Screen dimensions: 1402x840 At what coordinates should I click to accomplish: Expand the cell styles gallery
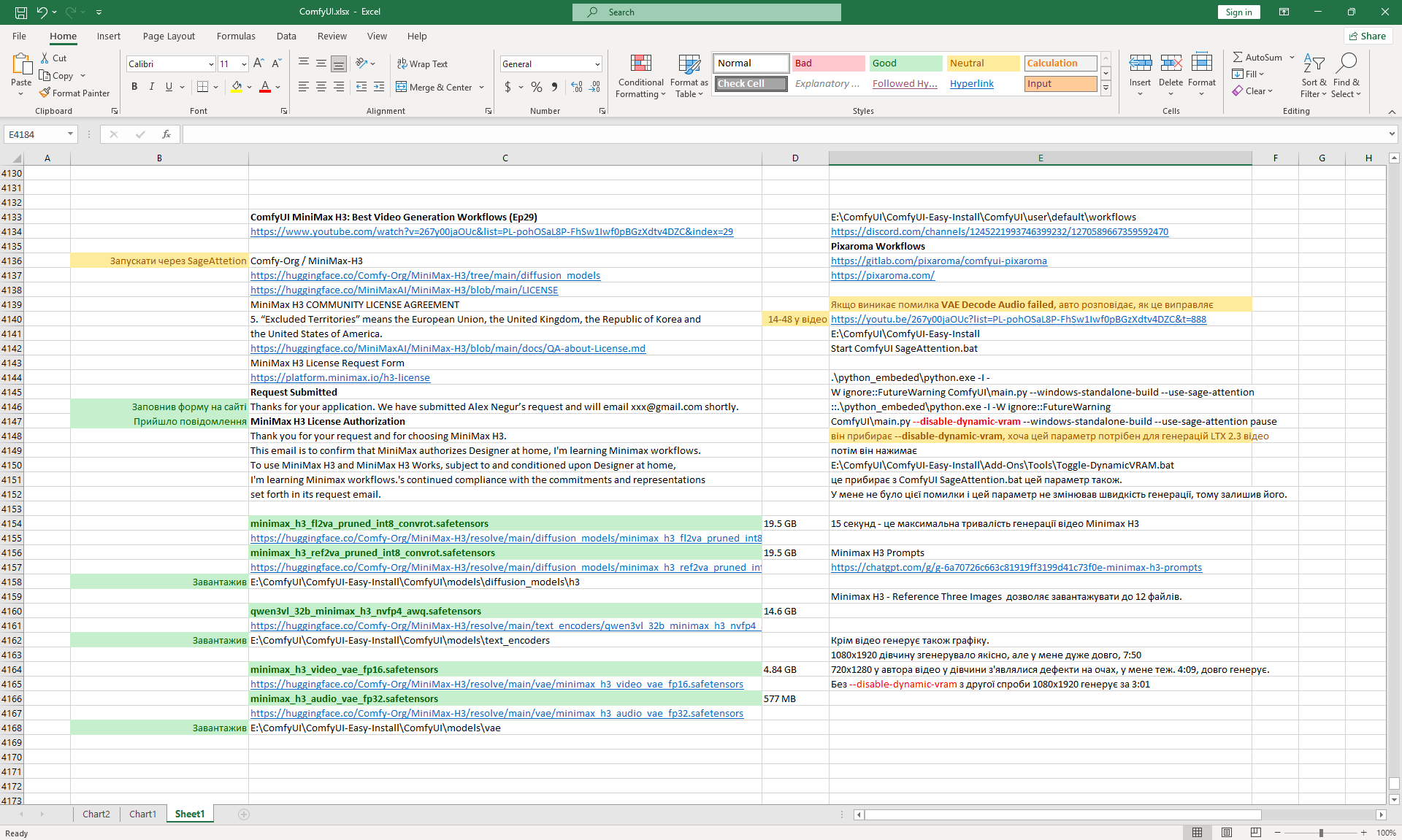point(1106,88)
